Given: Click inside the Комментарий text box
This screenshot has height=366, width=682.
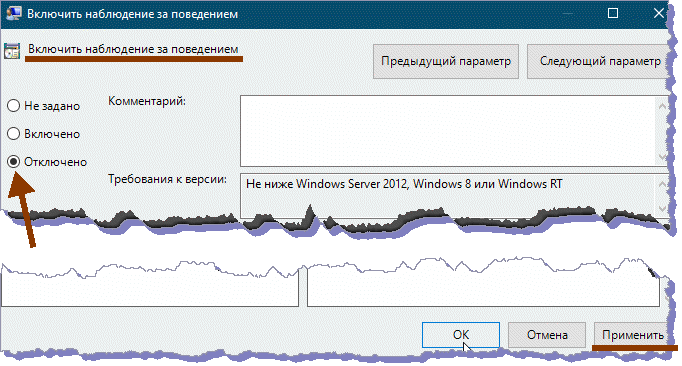Looking at the screenshot, I should (448, 131).
